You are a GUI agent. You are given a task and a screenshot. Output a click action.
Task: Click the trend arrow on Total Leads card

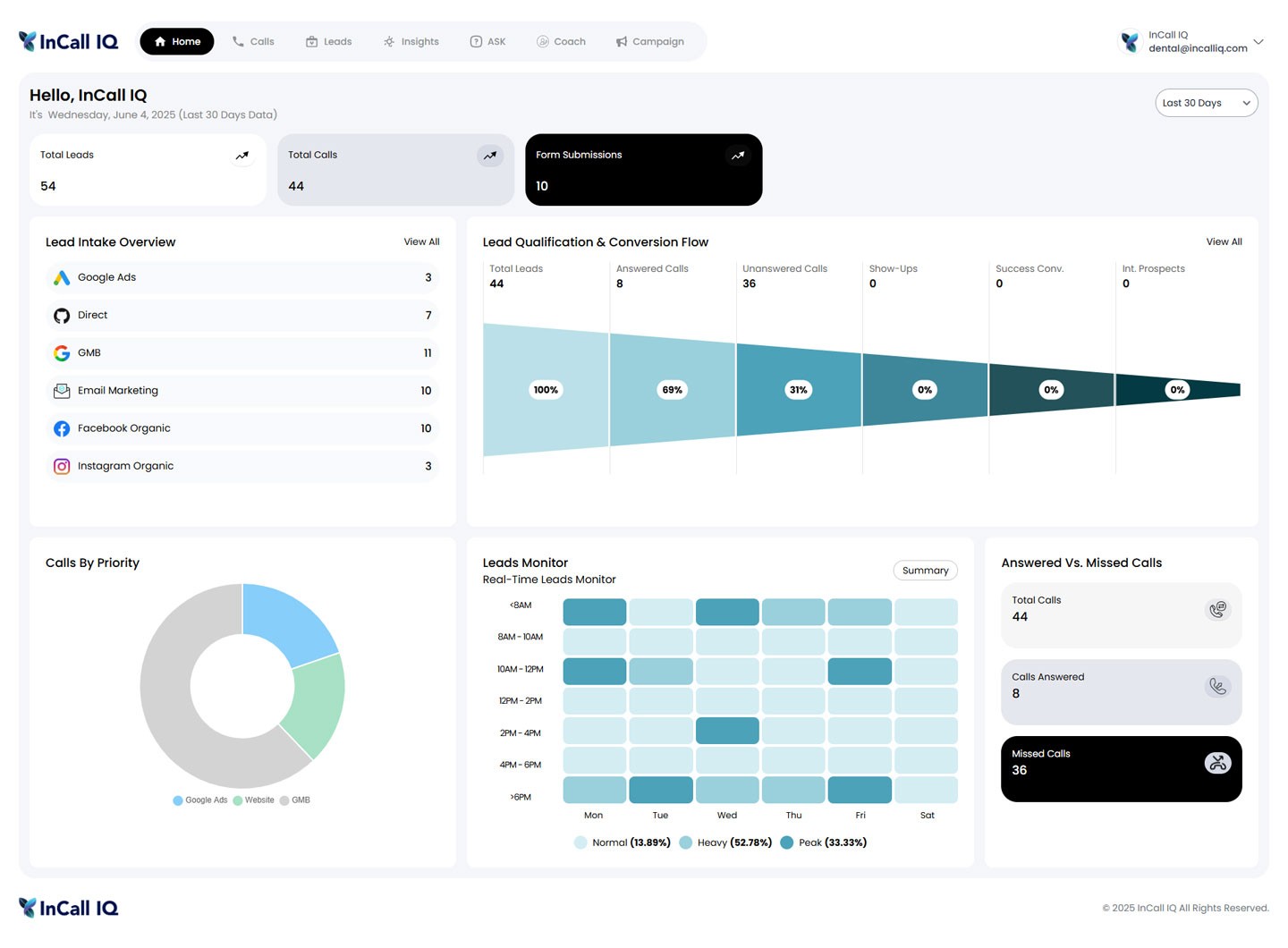tap(241, 155)
